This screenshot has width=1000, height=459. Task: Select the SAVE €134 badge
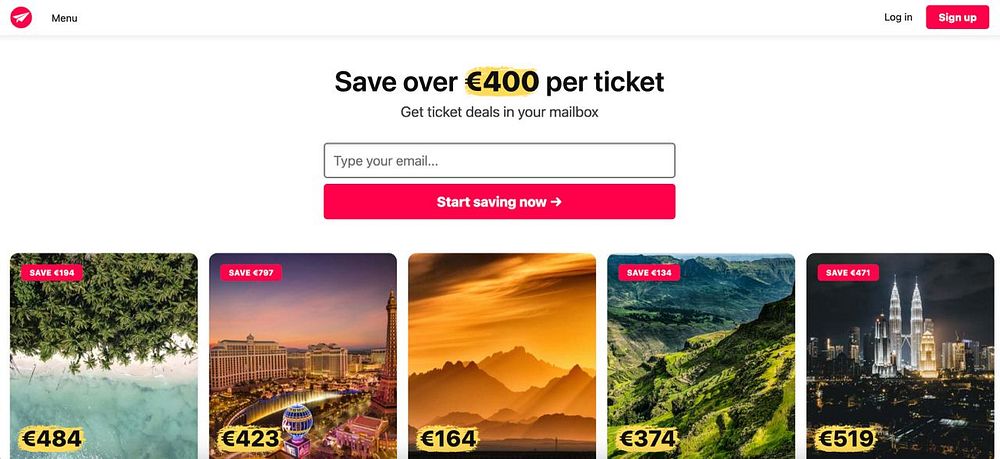coord(649,273)
